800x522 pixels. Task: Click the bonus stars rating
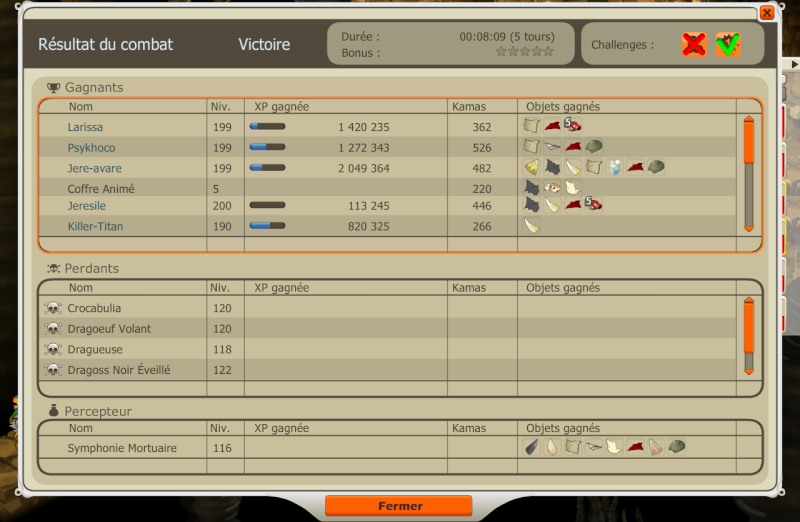click(524, 52)
